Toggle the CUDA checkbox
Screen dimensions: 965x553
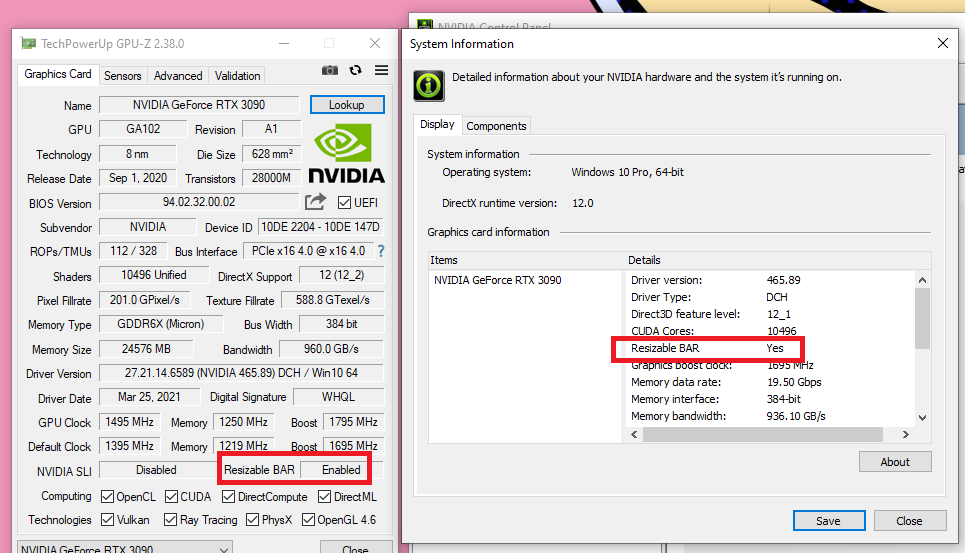[172, 496]
